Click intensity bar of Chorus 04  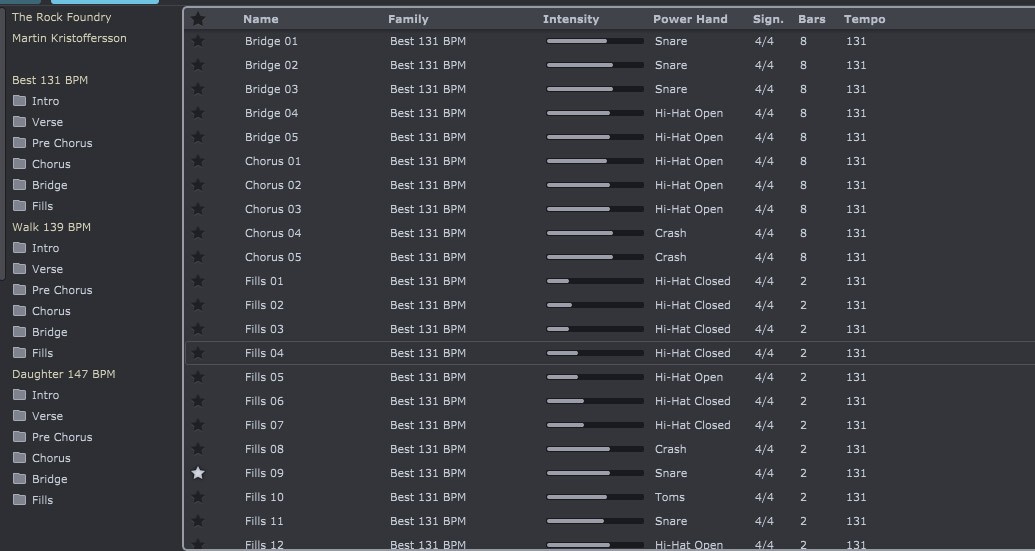[x=595, y=233]
